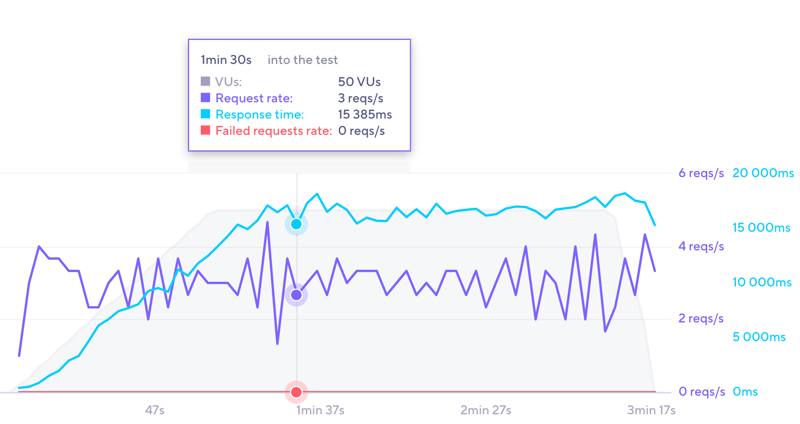Viewport: 800px width, 424px height.
Task: Click the purple Request rate legend square
Action: click(x=205, y=98)
